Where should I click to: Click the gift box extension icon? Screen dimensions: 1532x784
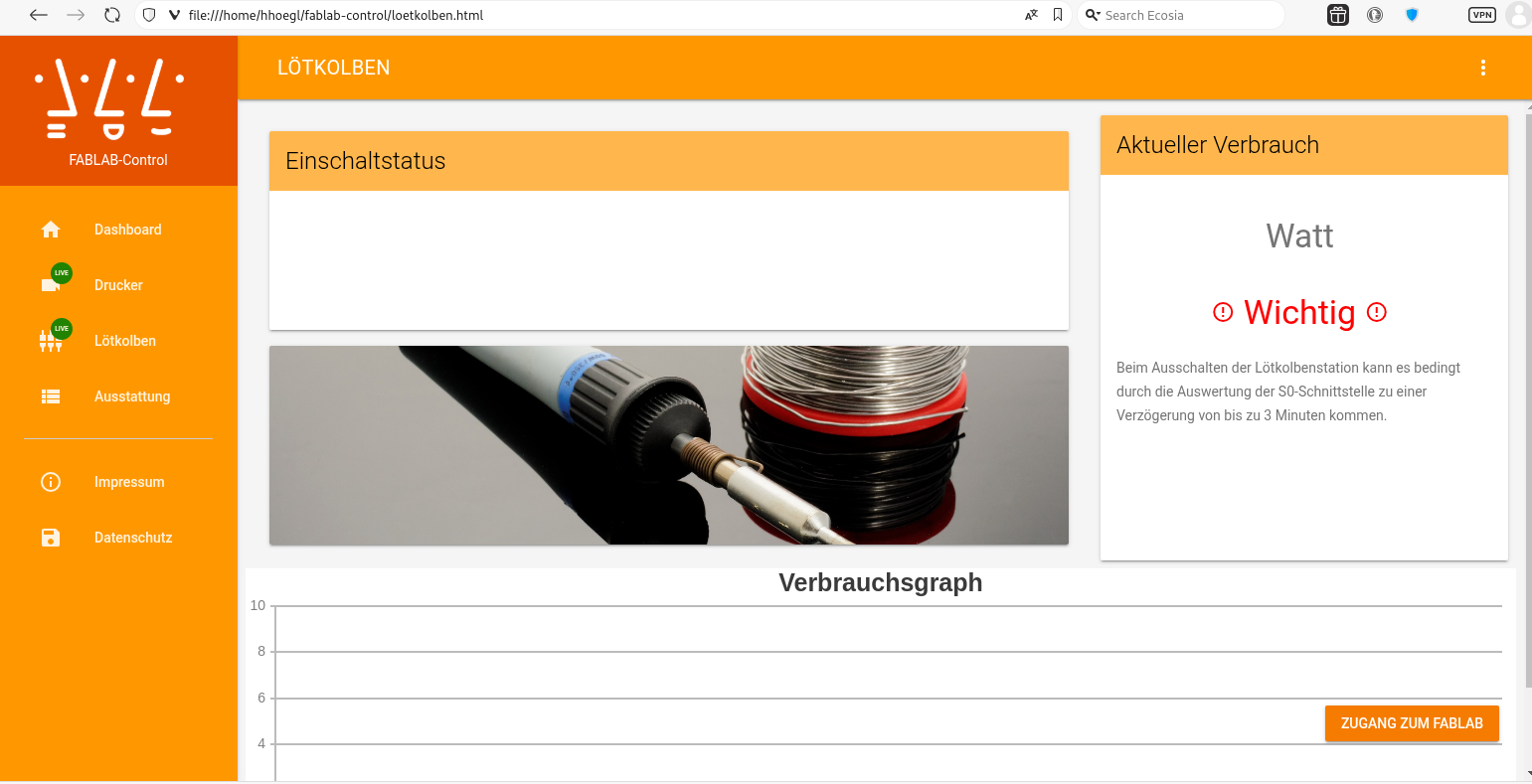tap(1338, 15)
